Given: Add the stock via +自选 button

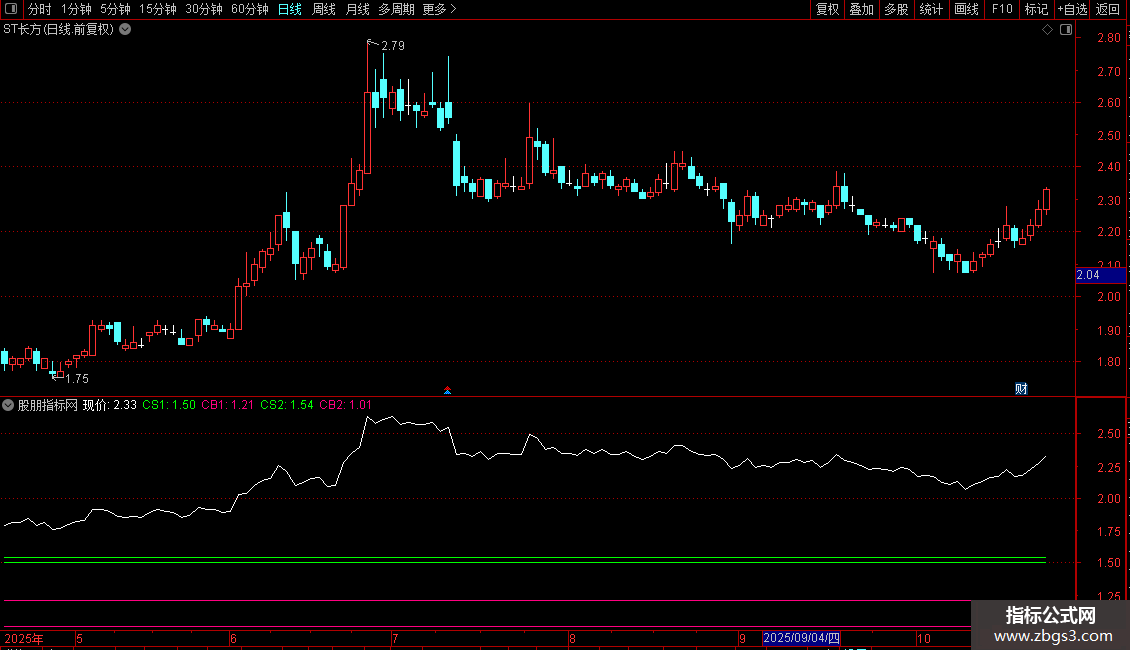Looking at the screenshot, I should [x=1072, y=9].
